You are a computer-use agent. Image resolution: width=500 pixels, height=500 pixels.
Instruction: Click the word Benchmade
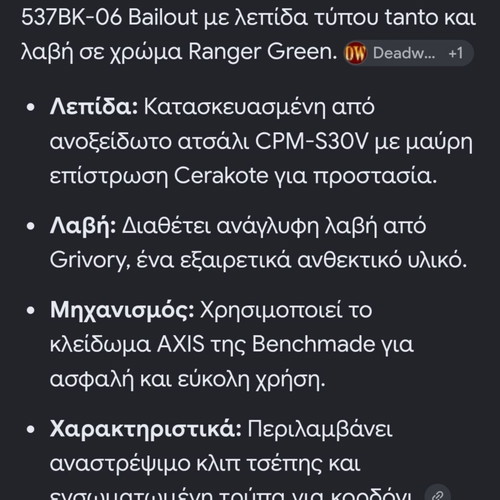(313, 344)
